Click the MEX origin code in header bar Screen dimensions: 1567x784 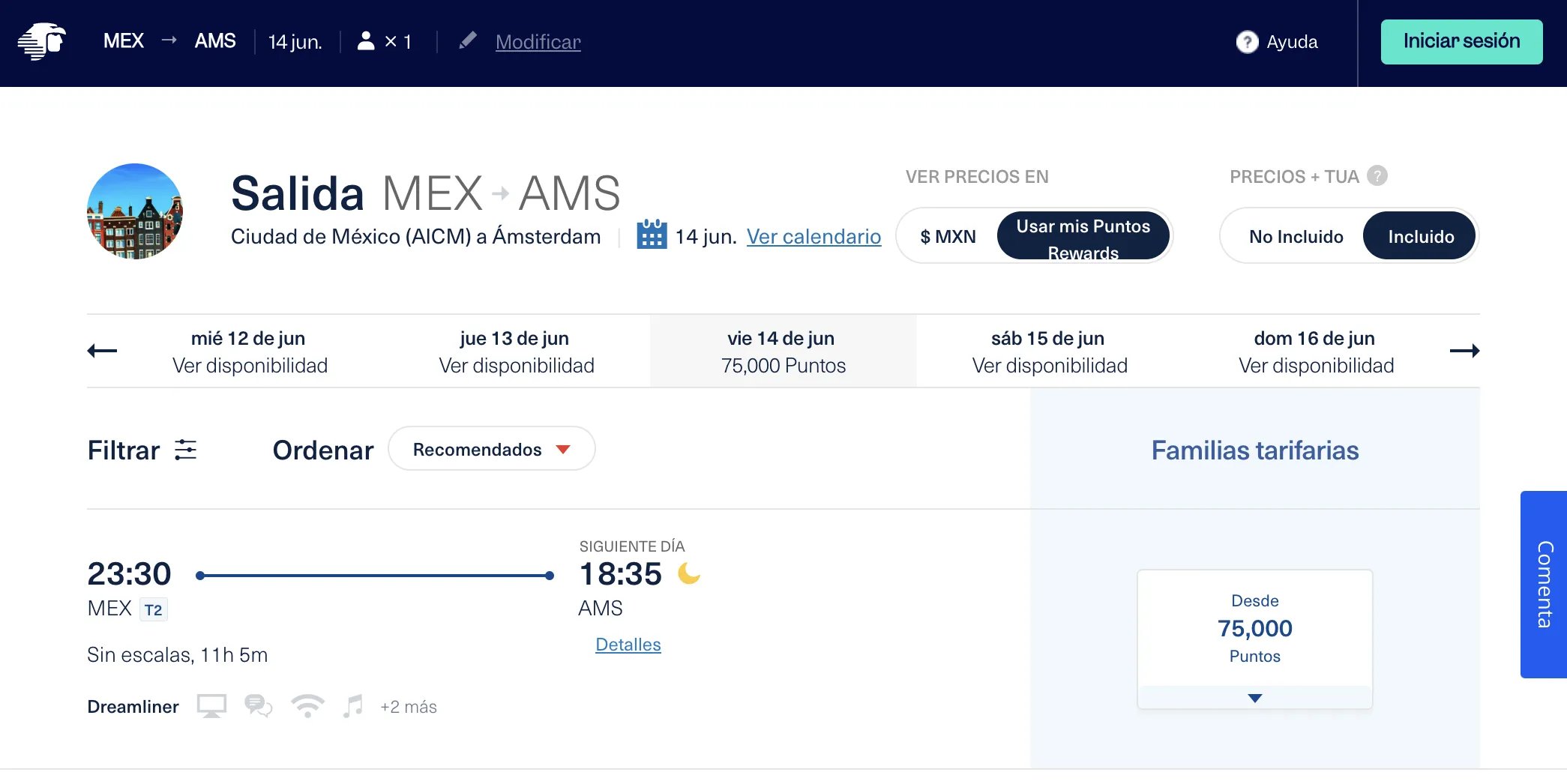coord(124,41)
